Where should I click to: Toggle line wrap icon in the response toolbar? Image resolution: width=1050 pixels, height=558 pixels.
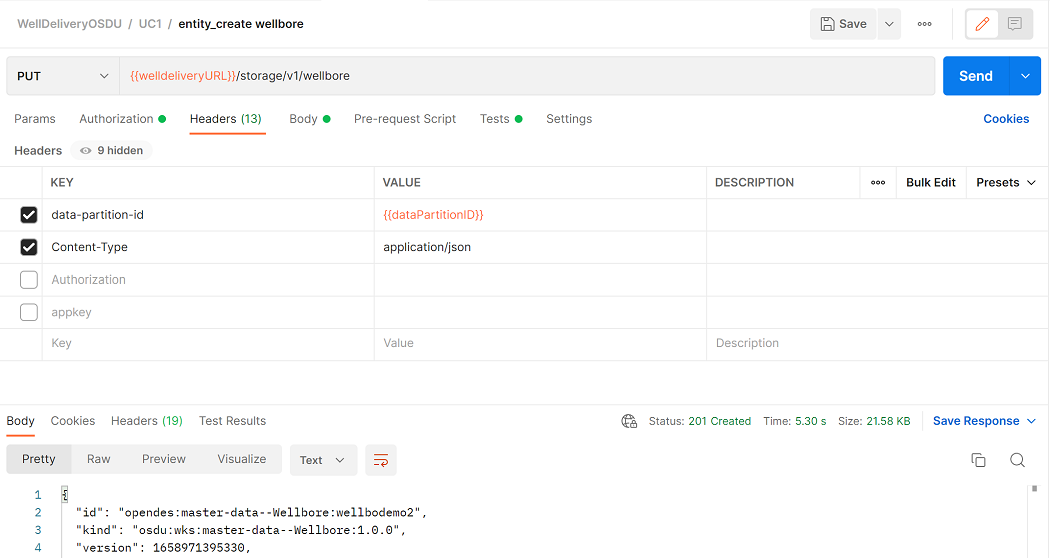coord(381,460)
